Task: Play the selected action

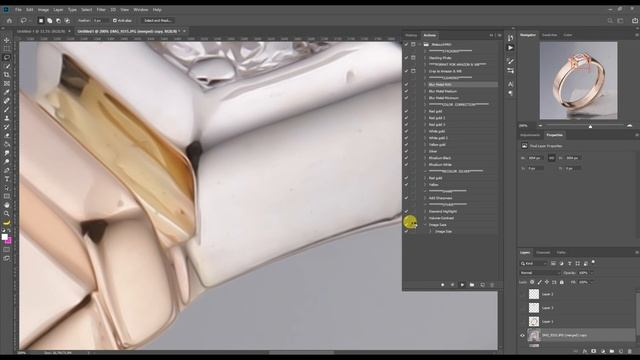Action: pos(462,285)
